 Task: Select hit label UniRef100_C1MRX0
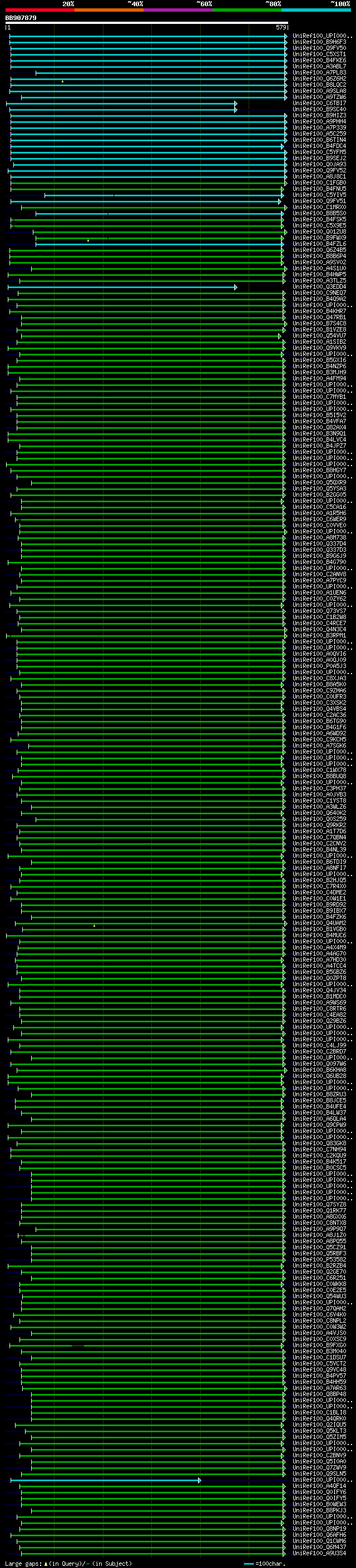point(319,207)
